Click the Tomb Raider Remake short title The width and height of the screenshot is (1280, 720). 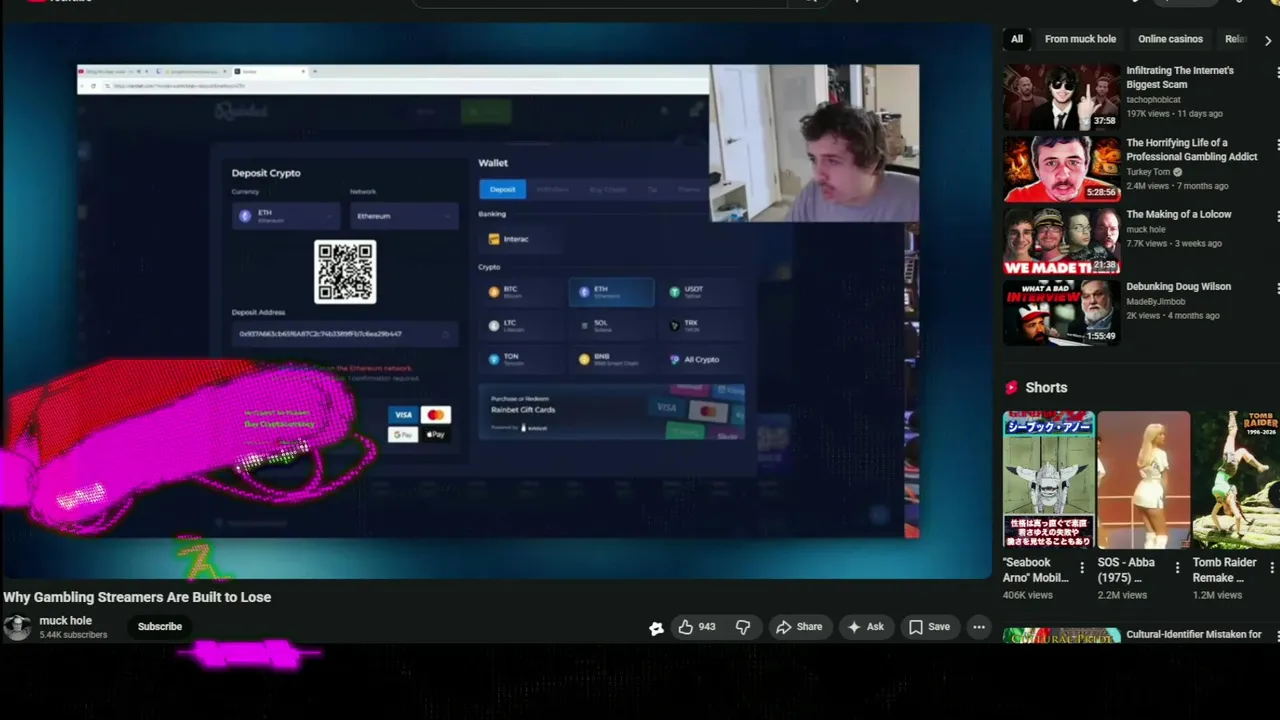tap(1224, 570)
